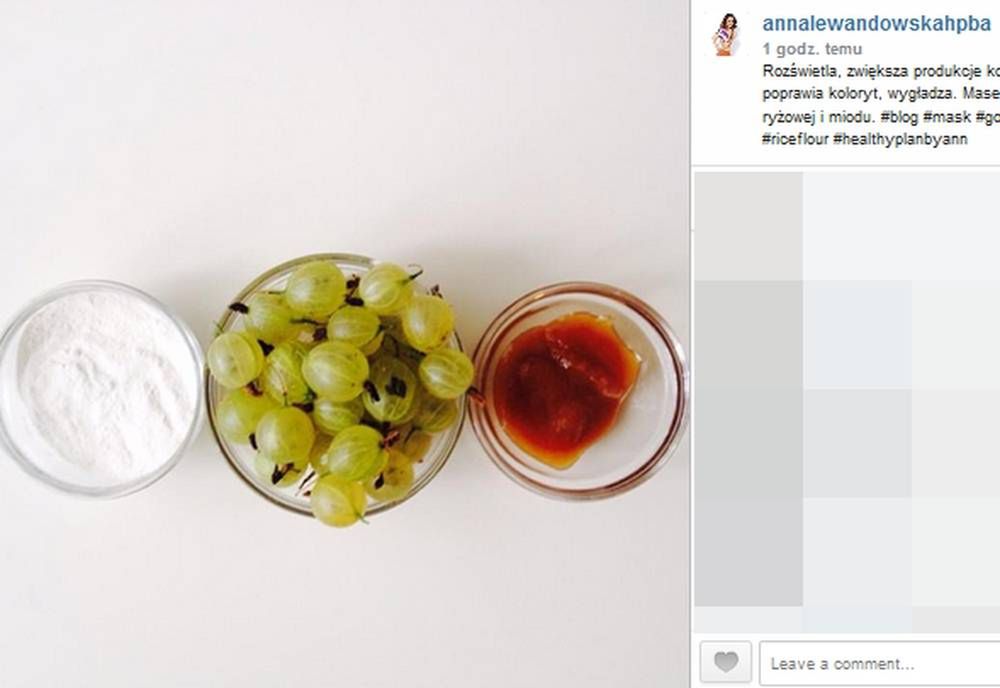
Task: Open the #healthyplanbyann hashtag
Action: coord(900,139)
